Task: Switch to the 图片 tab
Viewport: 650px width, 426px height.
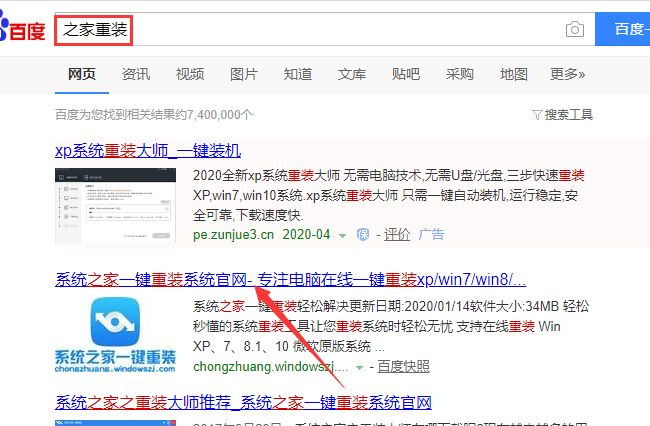Action: [244, 74]
